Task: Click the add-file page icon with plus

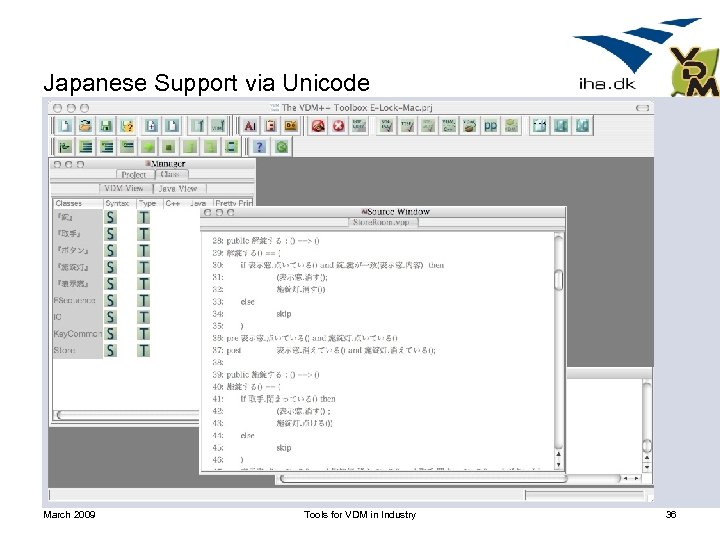Action: click(151, 125)
